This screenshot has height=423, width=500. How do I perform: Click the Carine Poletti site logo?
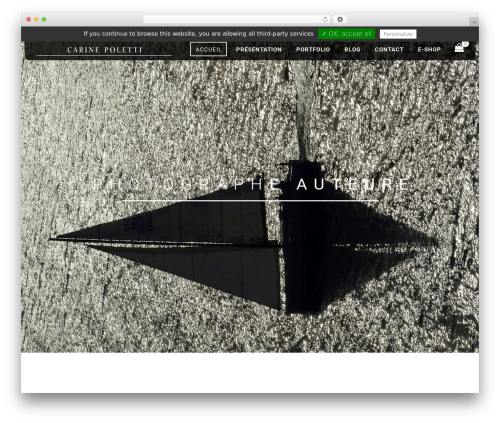point(104,50)
